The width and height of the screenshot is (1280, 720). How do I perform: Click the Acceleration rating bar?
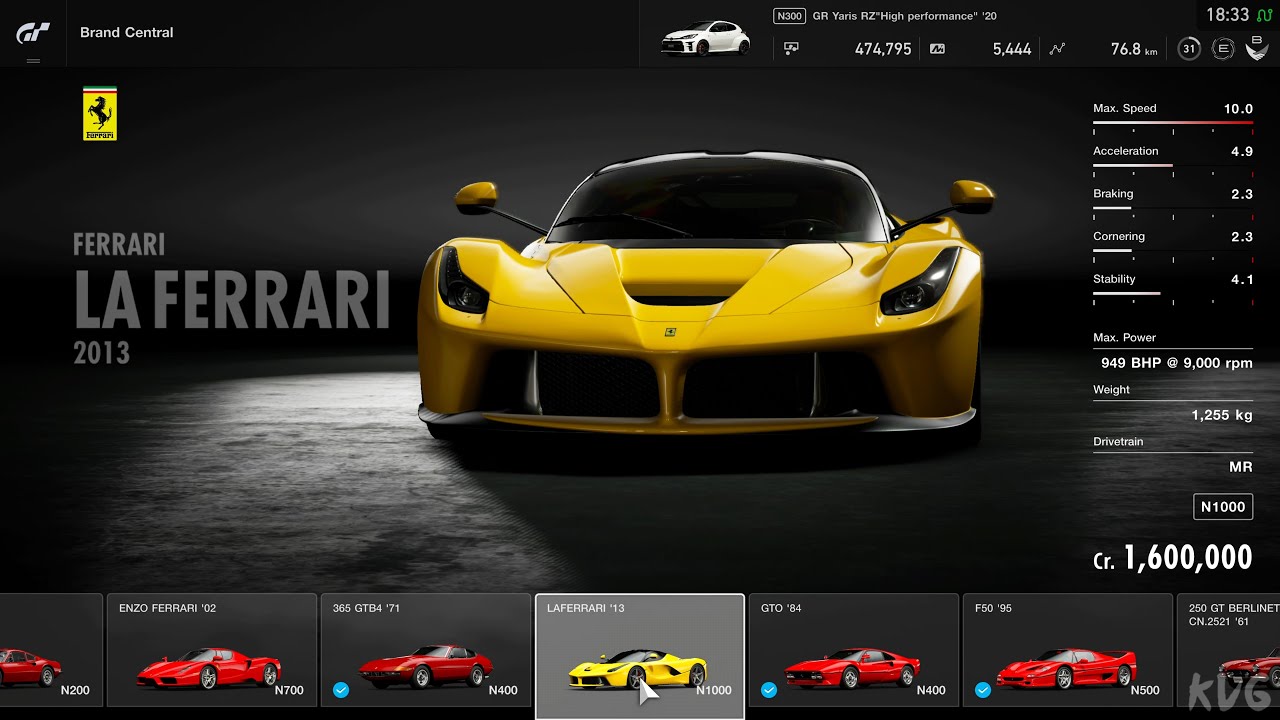click(x=1173, y=167)
